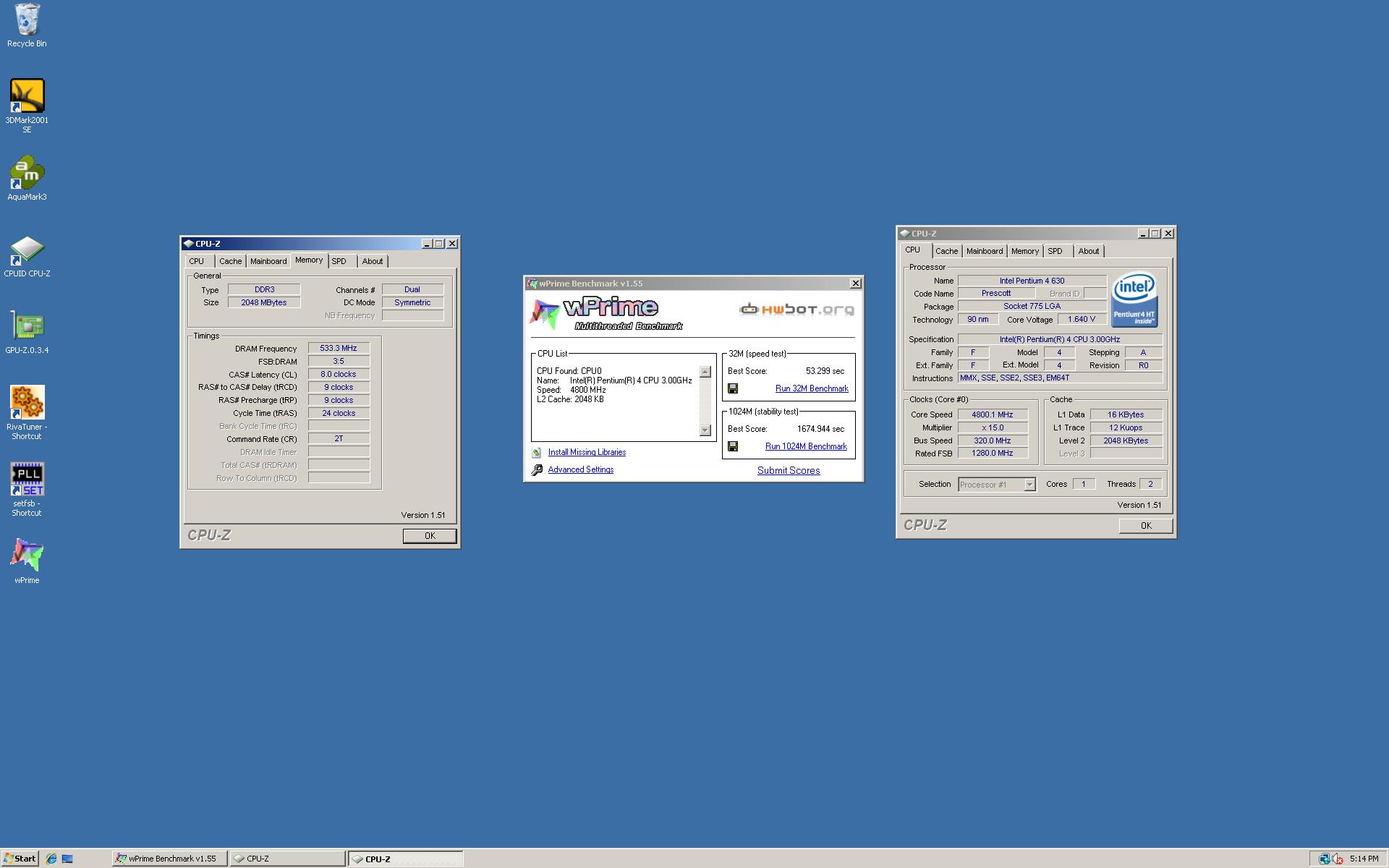Click DRAM Frequency value 533.3 MHz
Viewport: 1389px width, 868px height.
click(339, 349)
